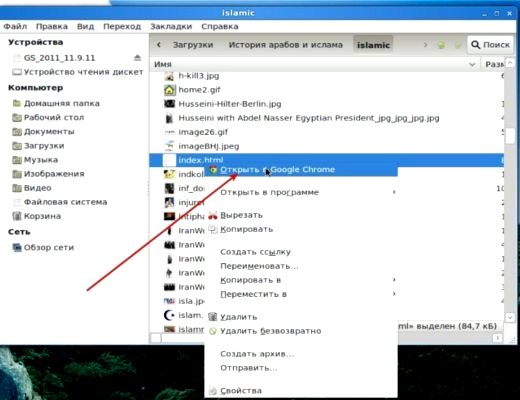
Task: Open the 'Правка' menu
Action: (52, 26)
